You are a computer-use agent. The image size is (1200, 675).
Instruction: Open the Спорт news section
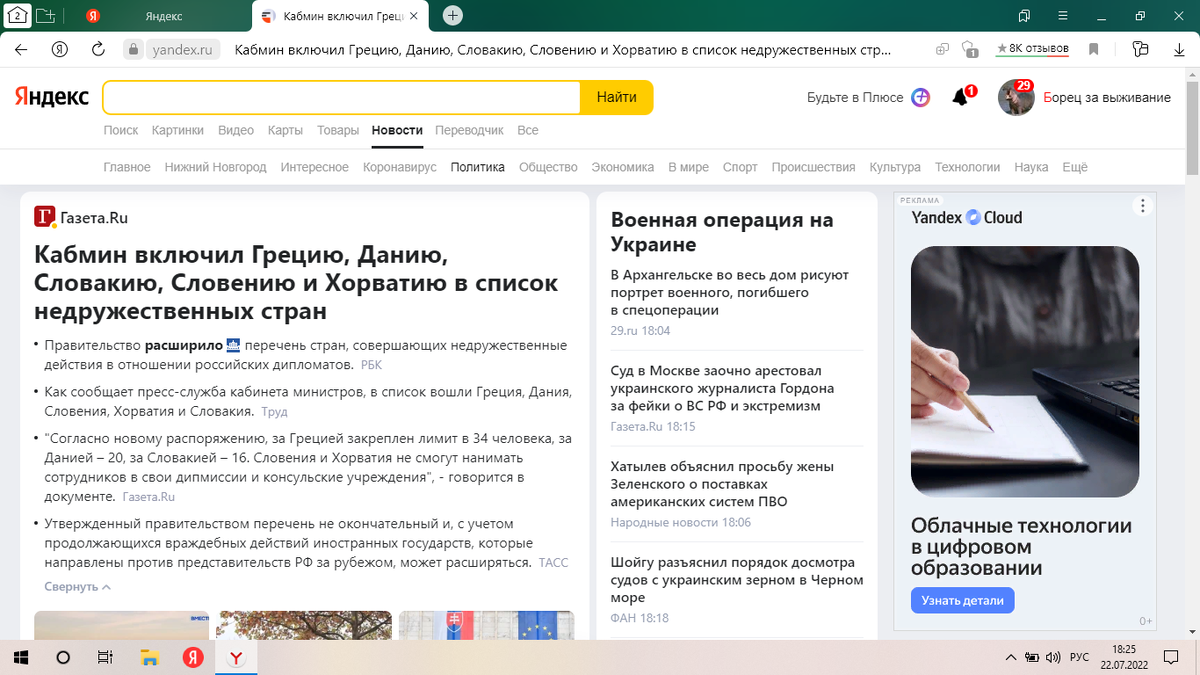[740, 167]
